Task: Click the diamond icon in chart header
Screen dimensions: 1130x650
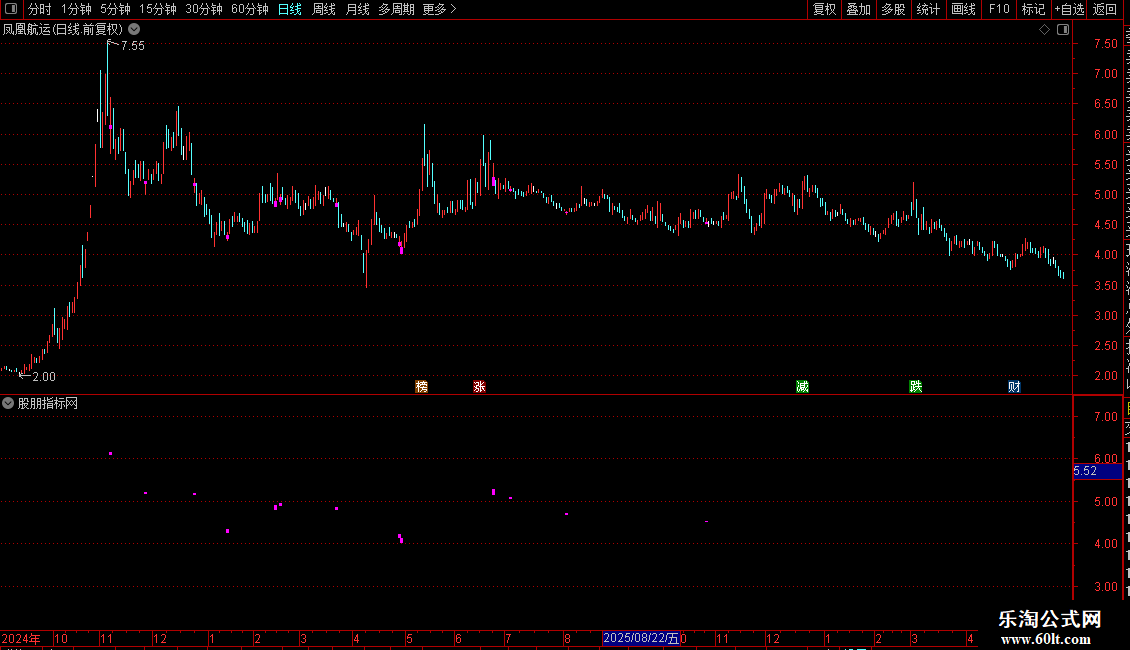Action: click(1044, 30)
